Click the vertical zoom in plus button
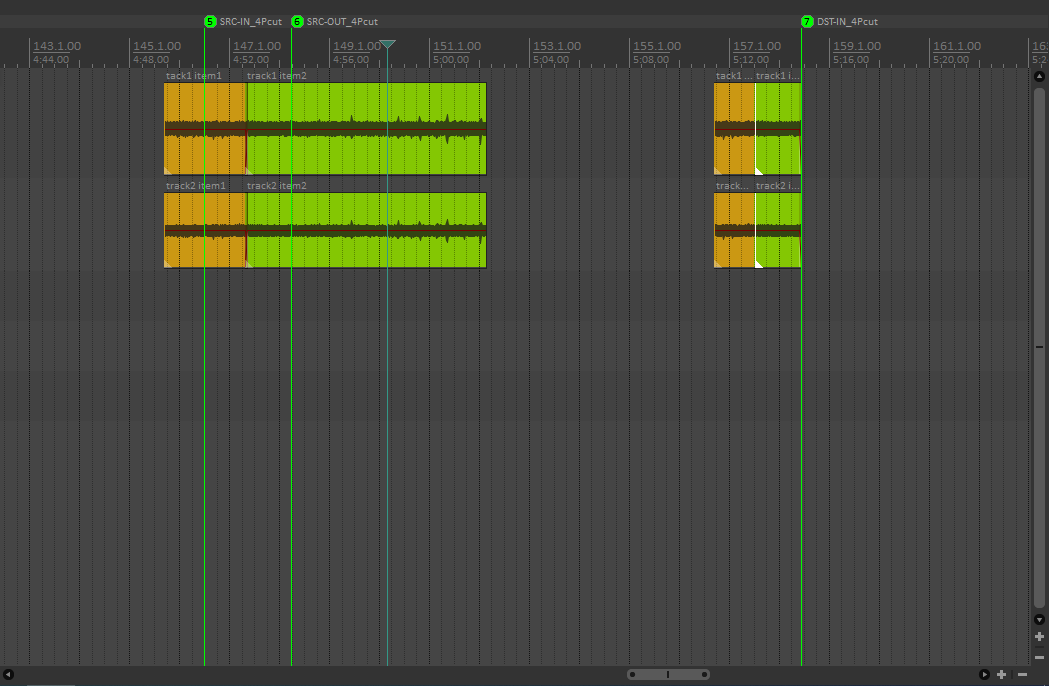 click(x=1039, y=637)
